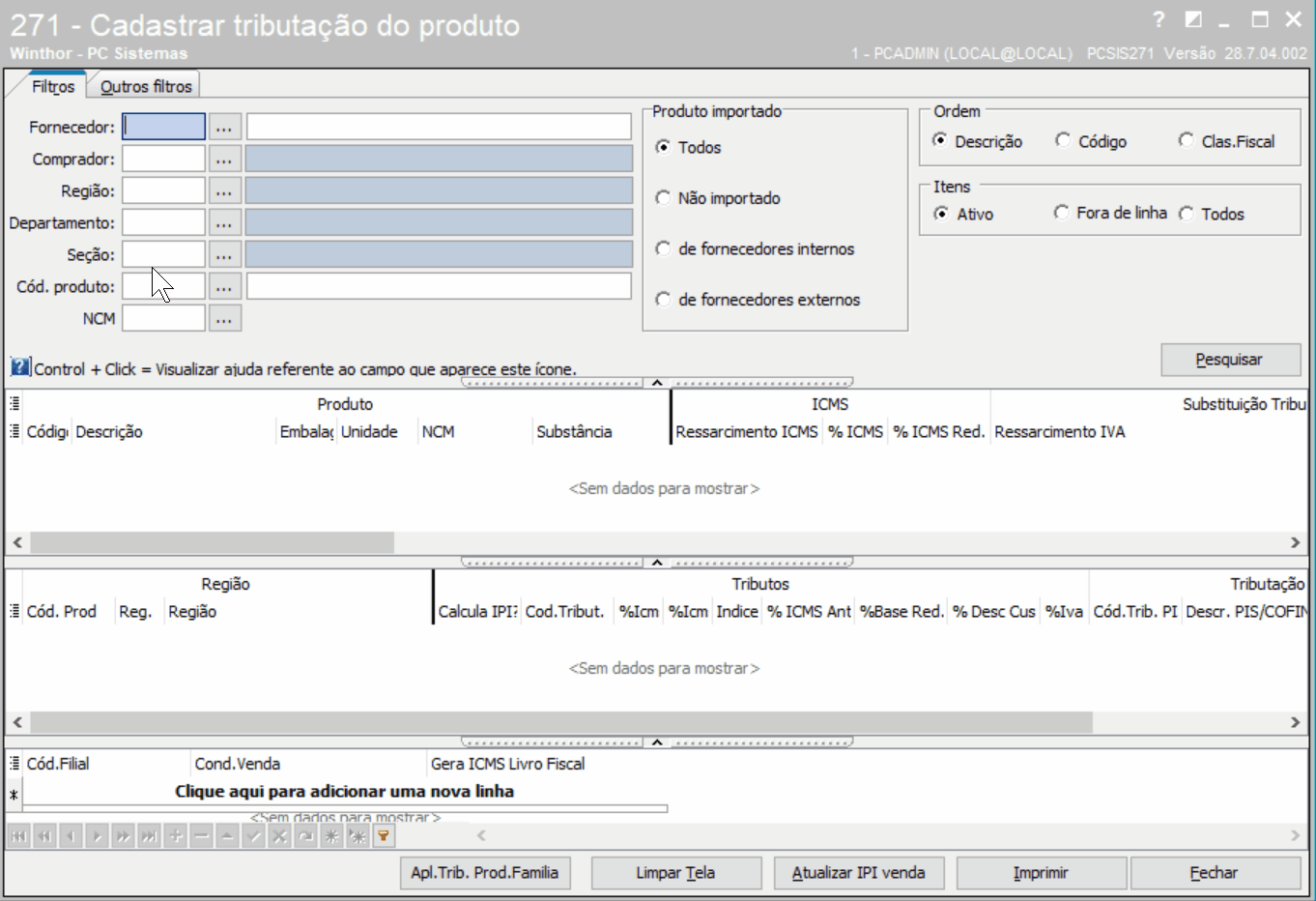Click the Cod.Tribut. column header

[565, 612]
